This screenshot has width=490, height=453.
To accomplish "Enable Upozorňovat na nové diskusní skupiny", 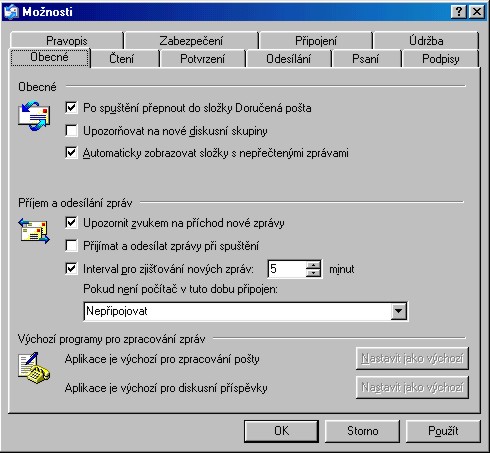I will point(71,130).
